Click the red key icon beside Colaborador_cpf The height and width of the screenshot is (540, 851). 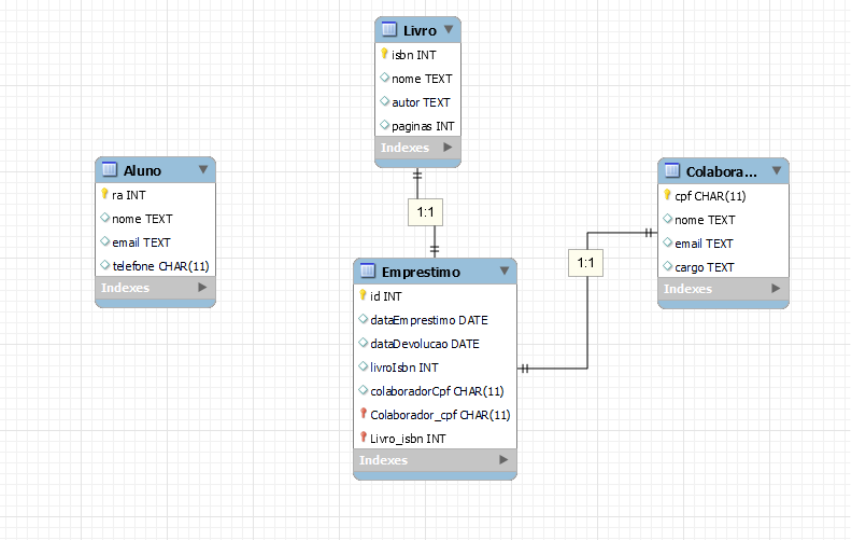[x=363, y=414]
